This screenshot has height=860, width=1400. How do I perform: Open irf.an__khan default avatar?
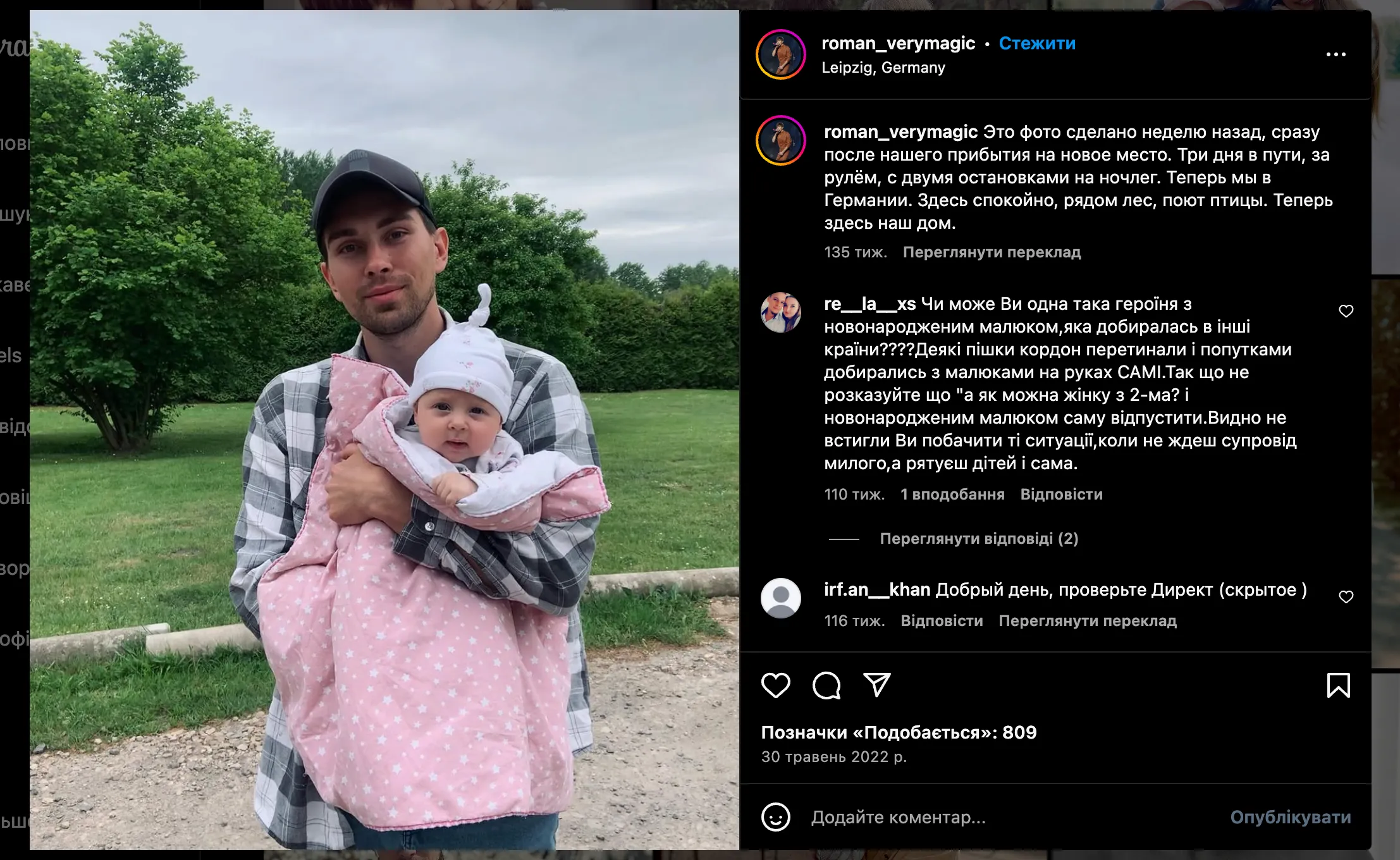pos(781,598)
